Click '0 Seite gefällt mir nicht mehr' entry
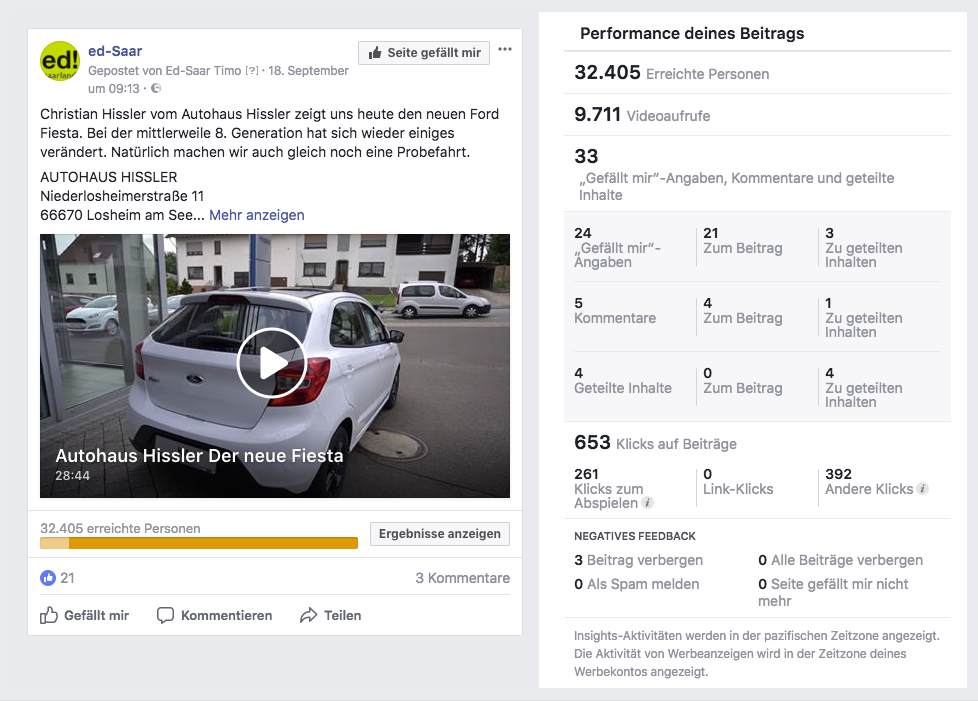Screen dimensions: 978x701 click(x=833, y=592)
